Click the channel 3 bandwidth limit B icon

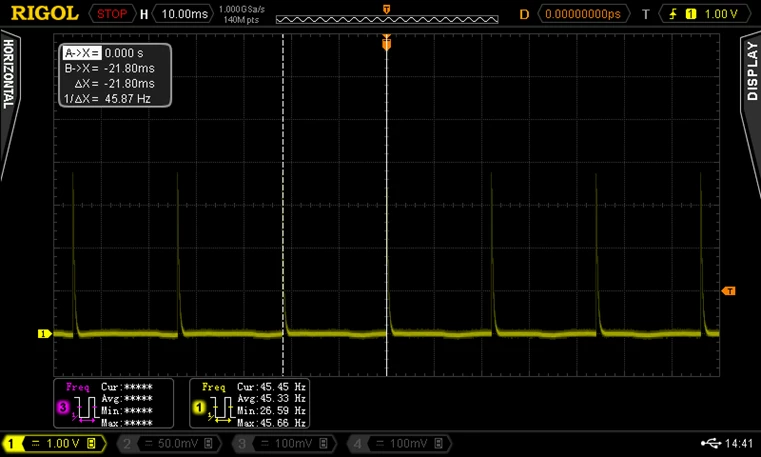pyautogui.click(x=323, y=443)
